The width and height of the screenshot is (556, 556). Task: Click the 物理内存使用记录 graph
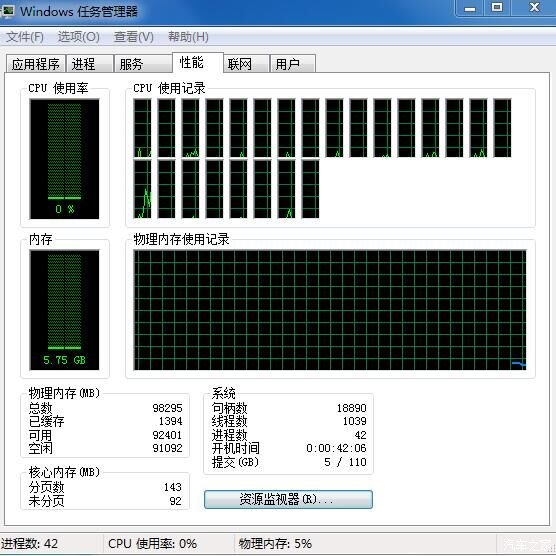point(330,310)
